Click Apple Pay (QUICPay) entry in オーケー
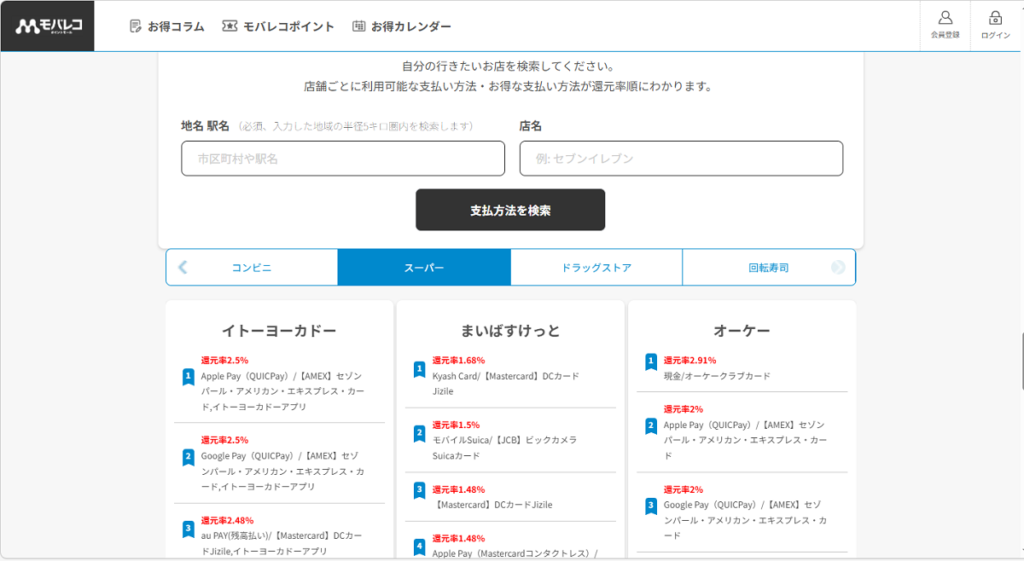 745,440
